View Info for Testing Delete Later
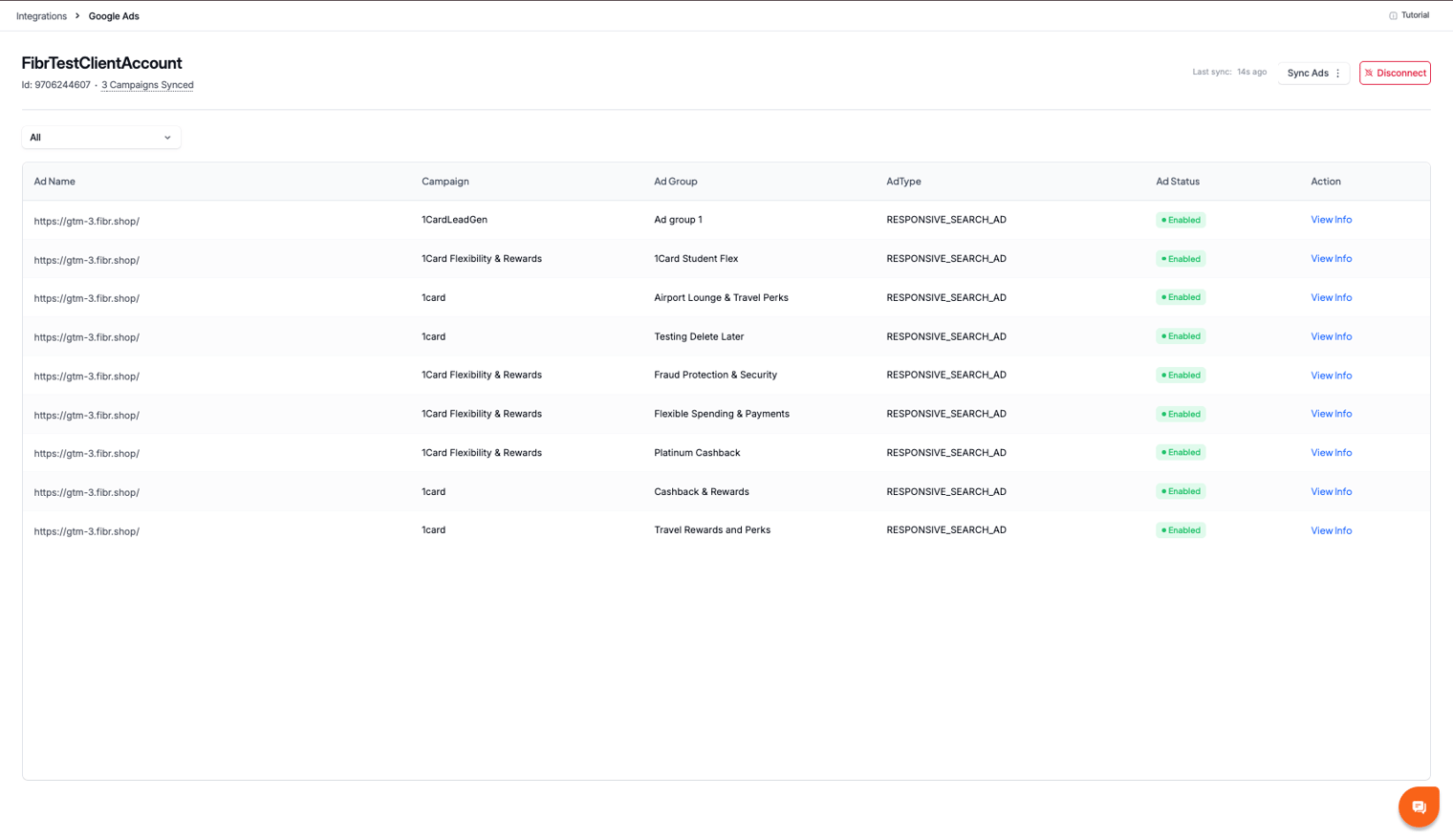The height and width of the screenshot is (840, 1453). [x=1331, y=336]
